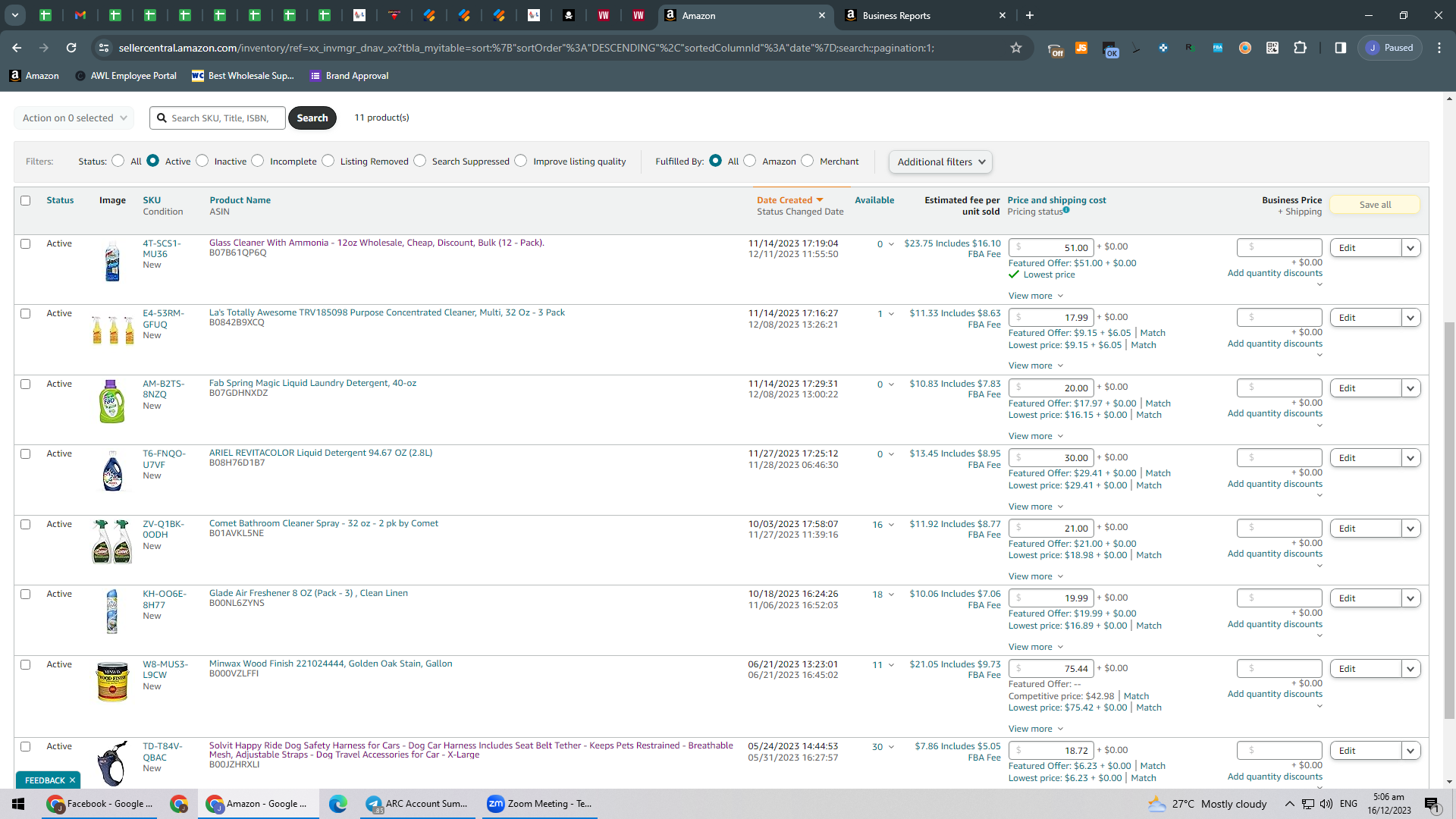Click Add quantity discounts for Fab Spring Magic
This screenshot has width=1456, height=819.
click(1275, 413)
